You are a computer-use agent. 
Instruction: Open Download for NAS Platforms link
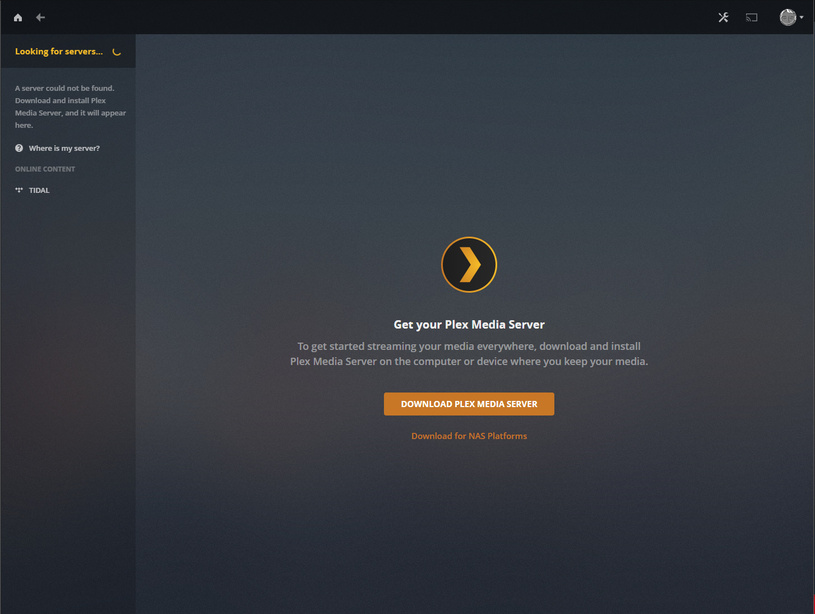pyautogui.click(x=469, y=436)
